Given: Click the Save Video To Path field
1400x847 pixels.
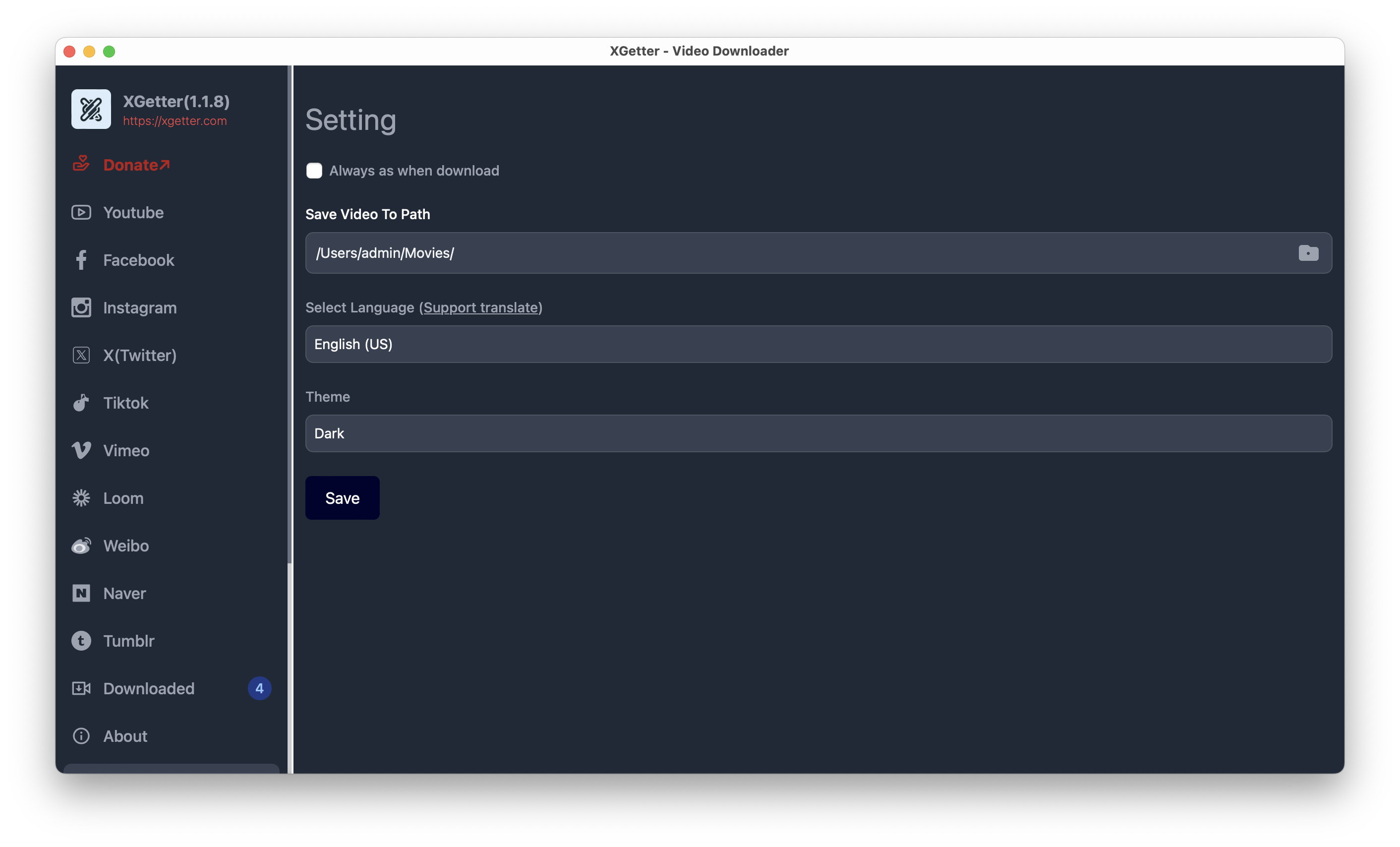Looking at the screenshot, I should (x=818, y=253).
